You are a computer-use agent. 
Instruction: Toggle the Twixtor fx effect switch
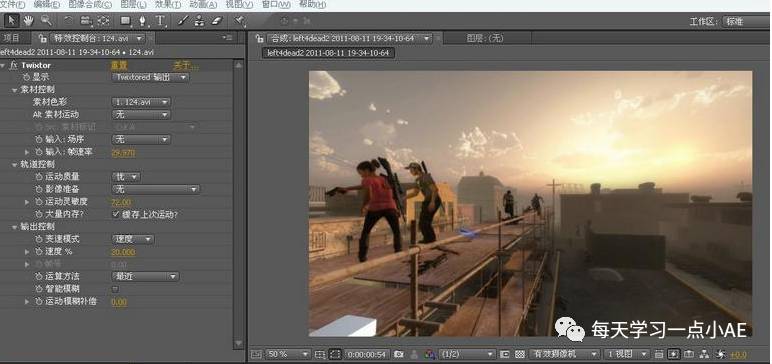click(x=14, y=65)
